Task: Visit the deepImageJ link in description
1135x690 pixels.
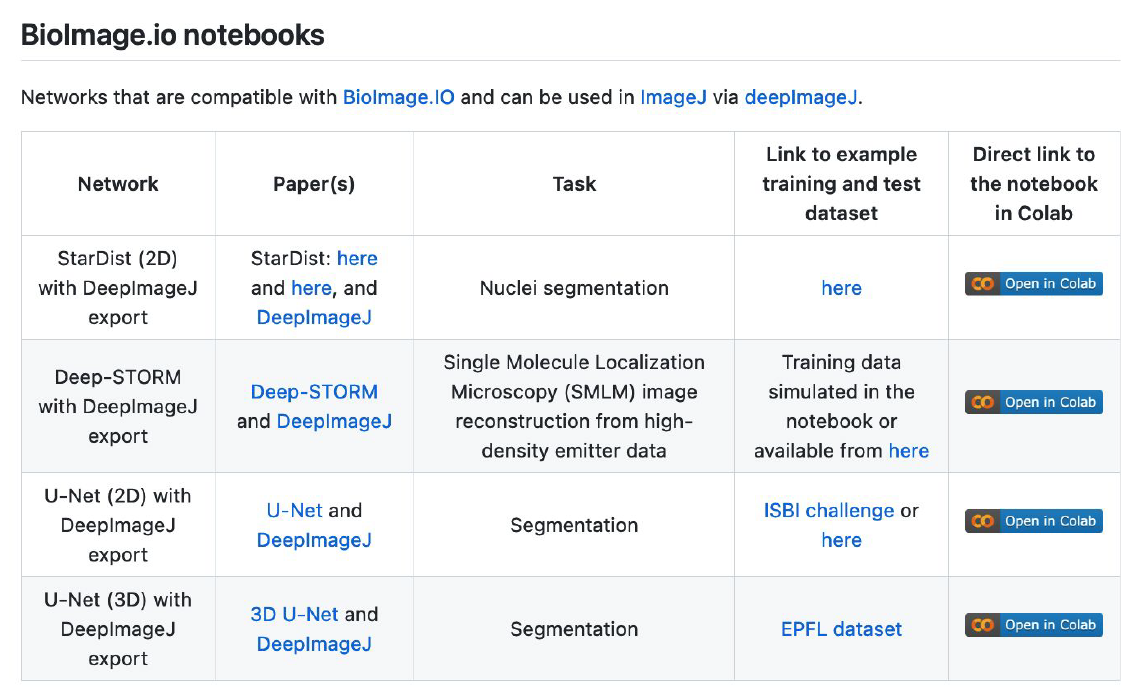Action: [x=801, y=98]
